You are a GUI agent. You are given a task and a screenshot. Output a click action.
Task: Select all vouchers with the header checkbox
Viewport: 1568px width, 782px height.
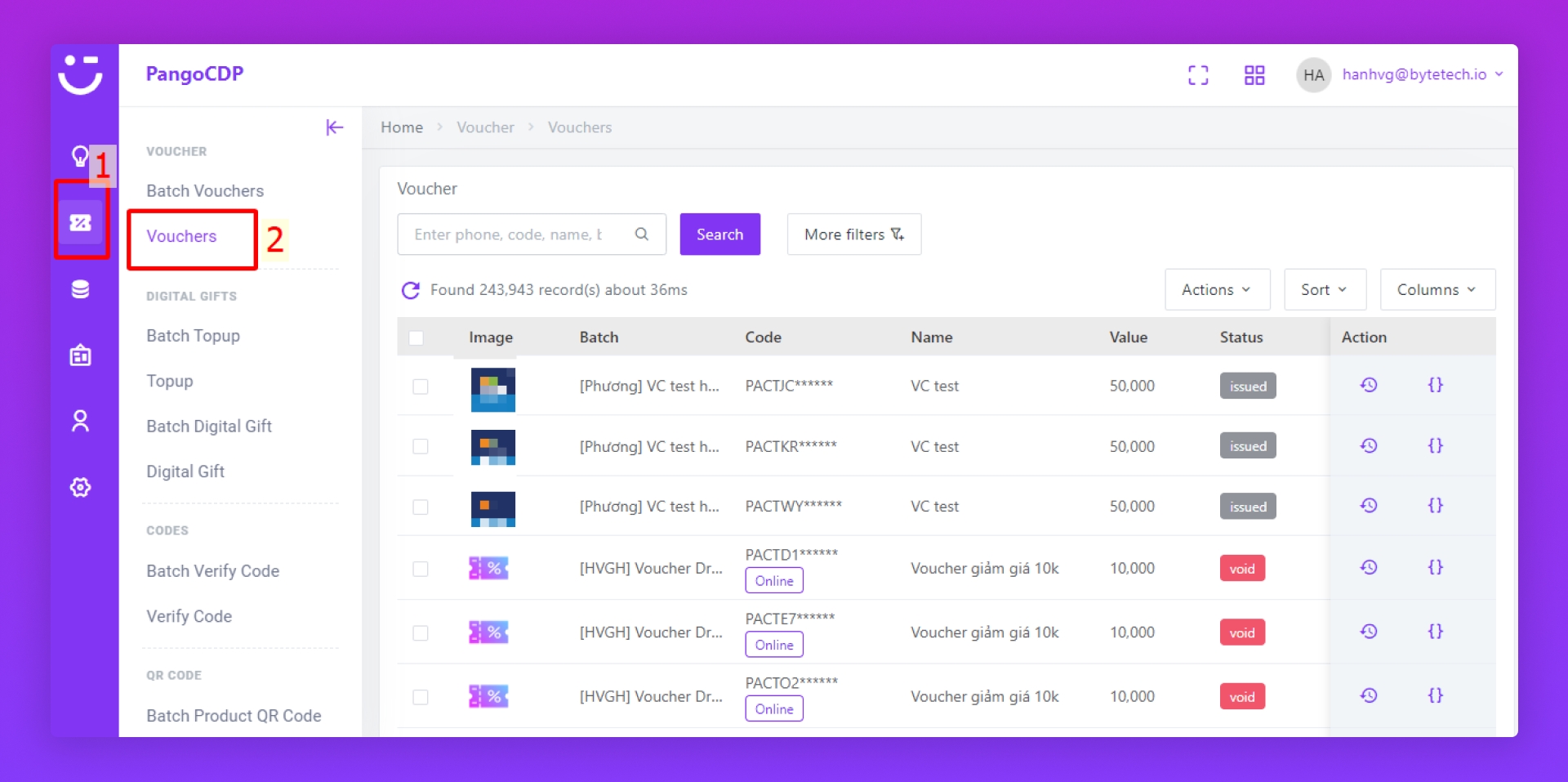(x=416, y=337)
